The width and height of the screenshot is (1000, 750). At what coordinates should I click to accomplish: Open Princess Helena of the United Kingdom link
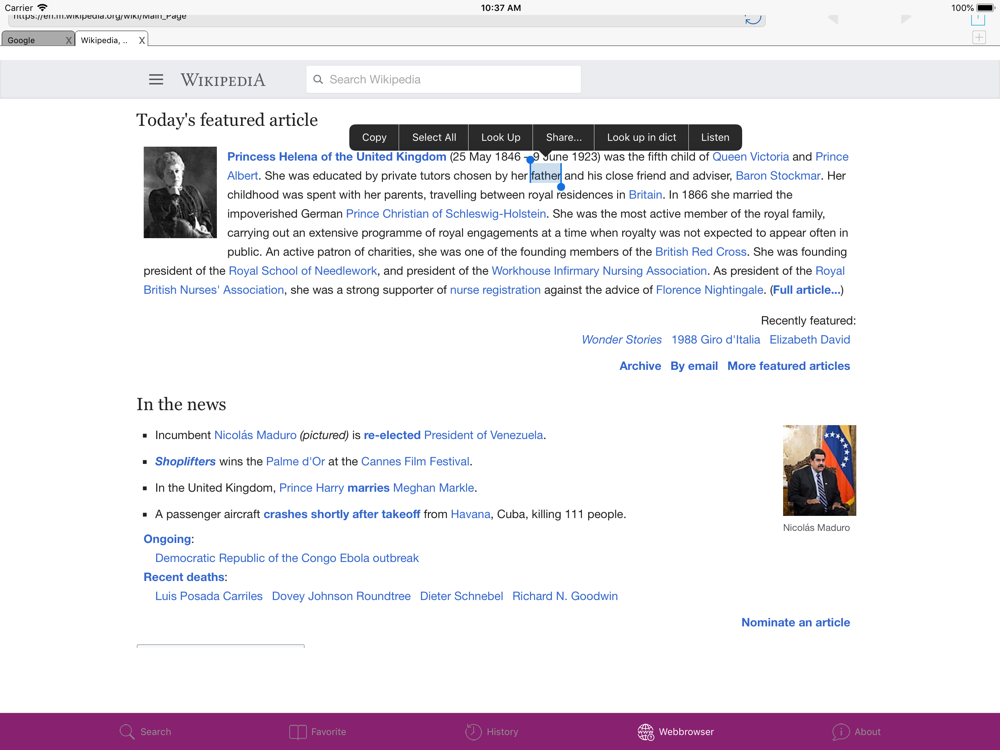tap(337, 157)
